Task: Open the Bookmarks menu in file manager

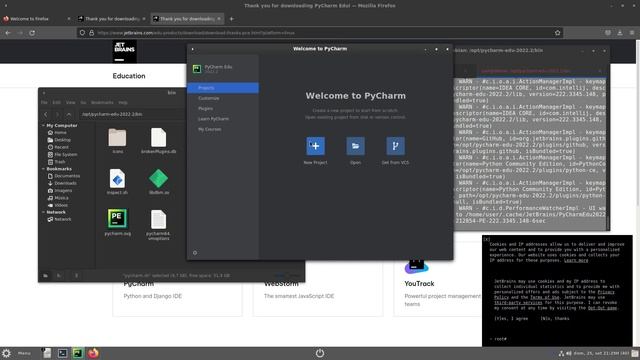Action: (102, 102)
